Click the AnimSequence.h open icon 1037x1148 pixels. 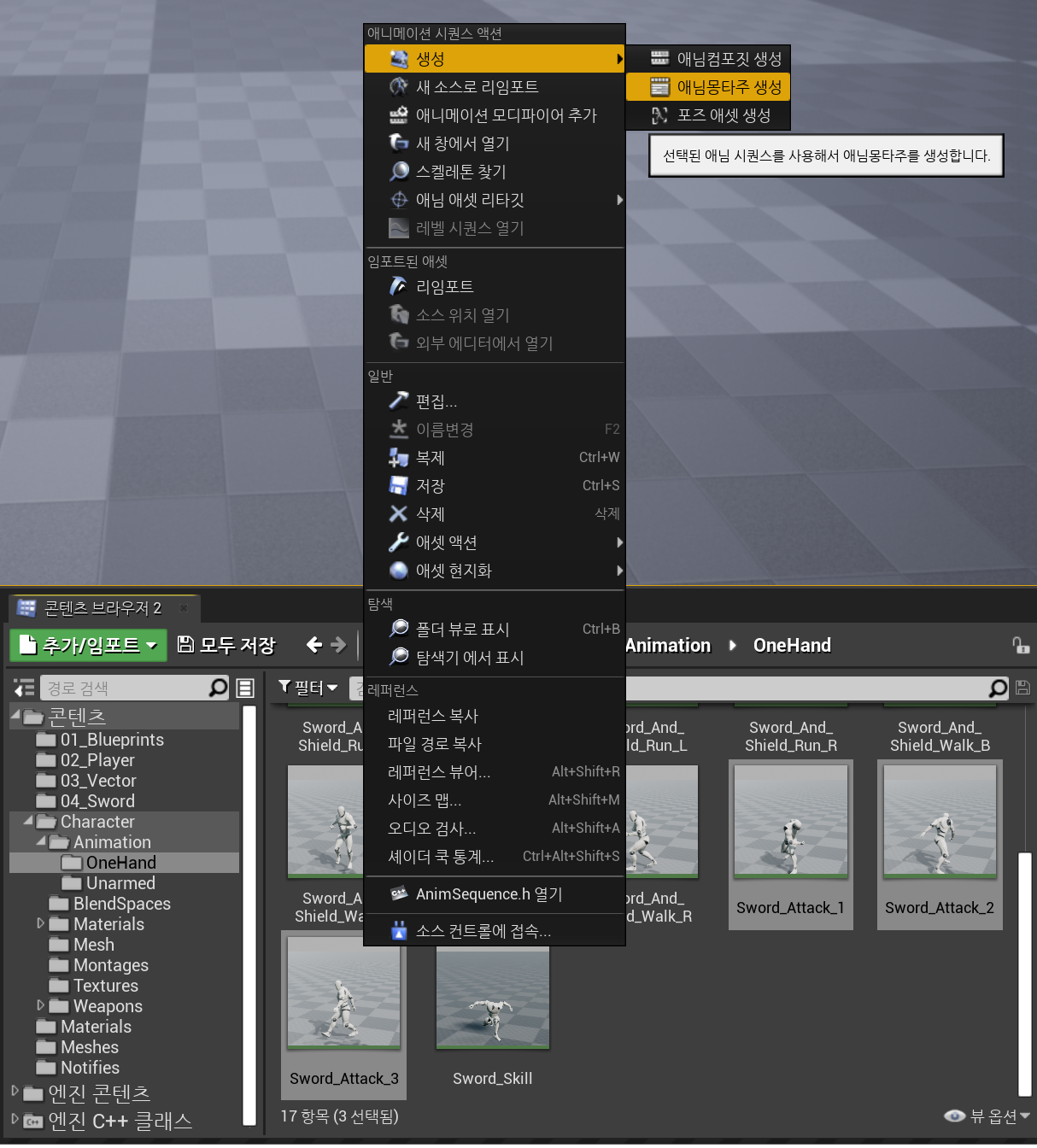pyautogui.click(x=399, y=894)
